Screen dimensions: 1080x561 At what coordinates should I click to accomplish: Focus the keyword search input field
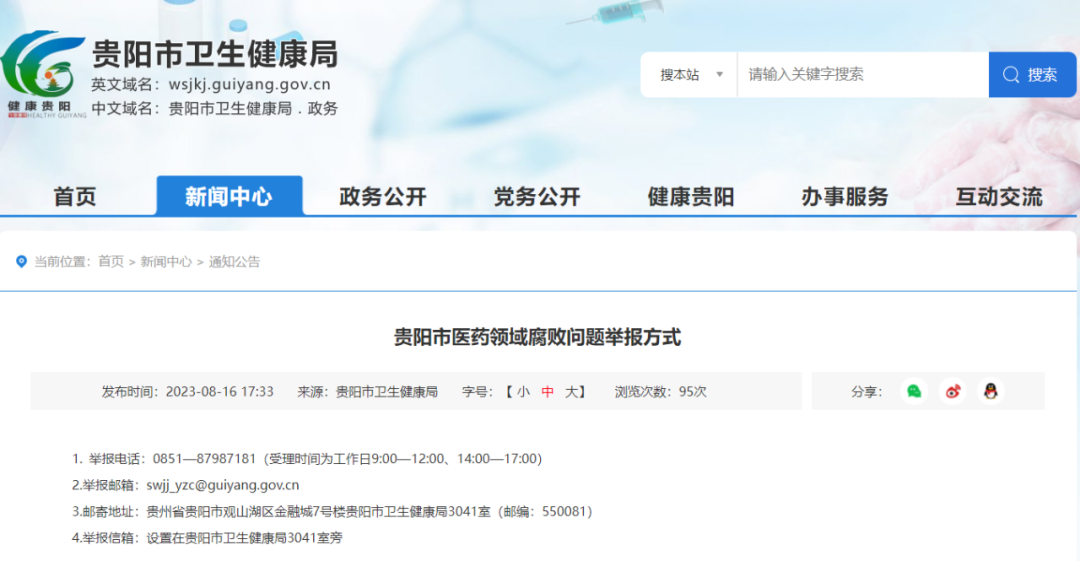point(862,75)
